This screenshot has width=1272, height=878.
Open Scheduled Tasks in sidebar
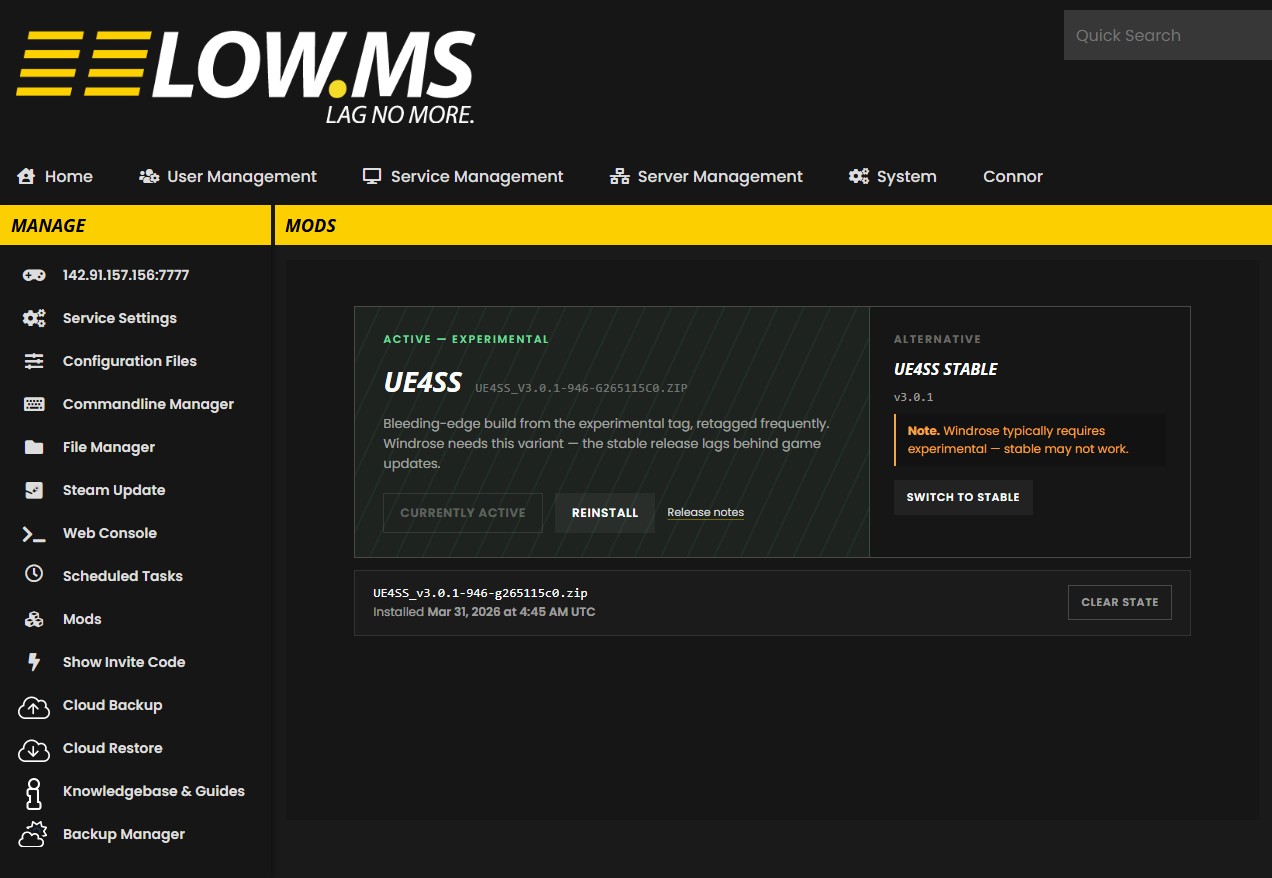click(x=123, y=576)
